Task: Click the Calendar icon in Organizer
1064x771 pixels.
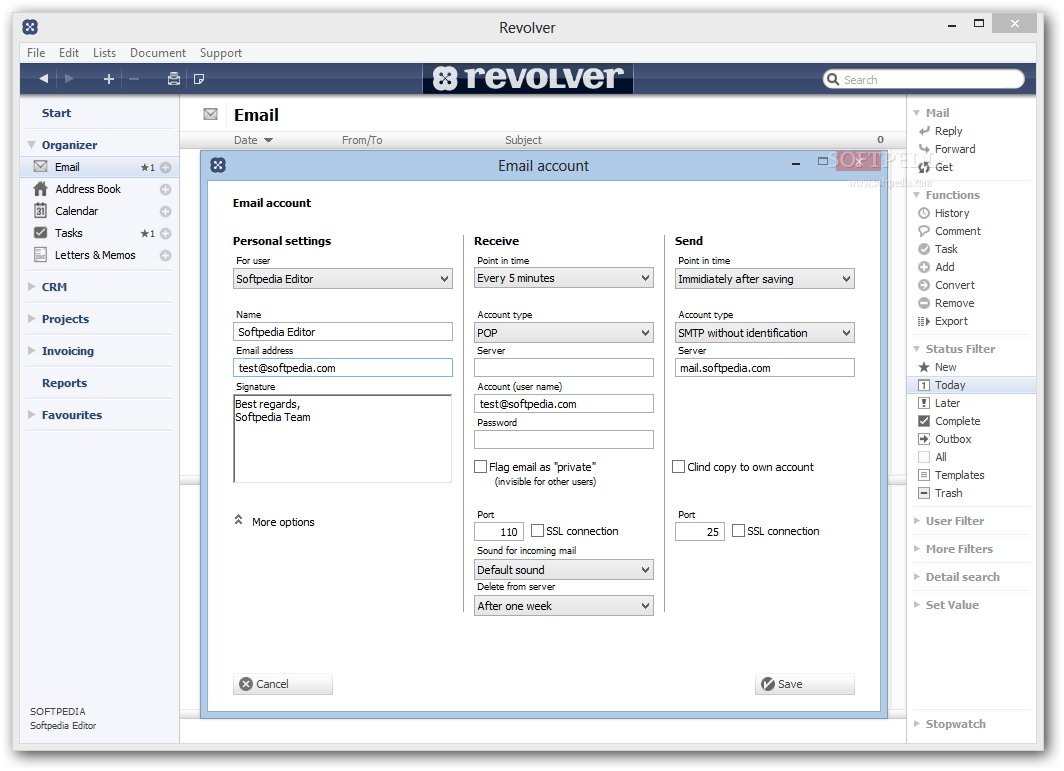Action: [41, 210]
